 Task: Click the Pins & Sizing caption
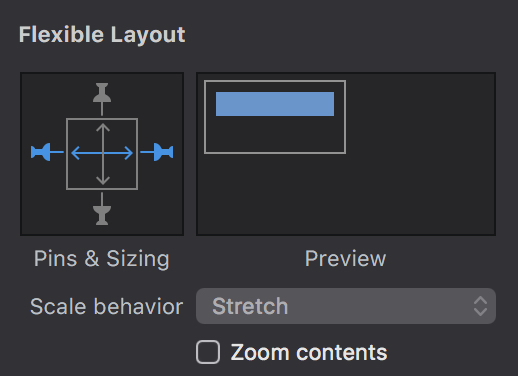point(102,258)
